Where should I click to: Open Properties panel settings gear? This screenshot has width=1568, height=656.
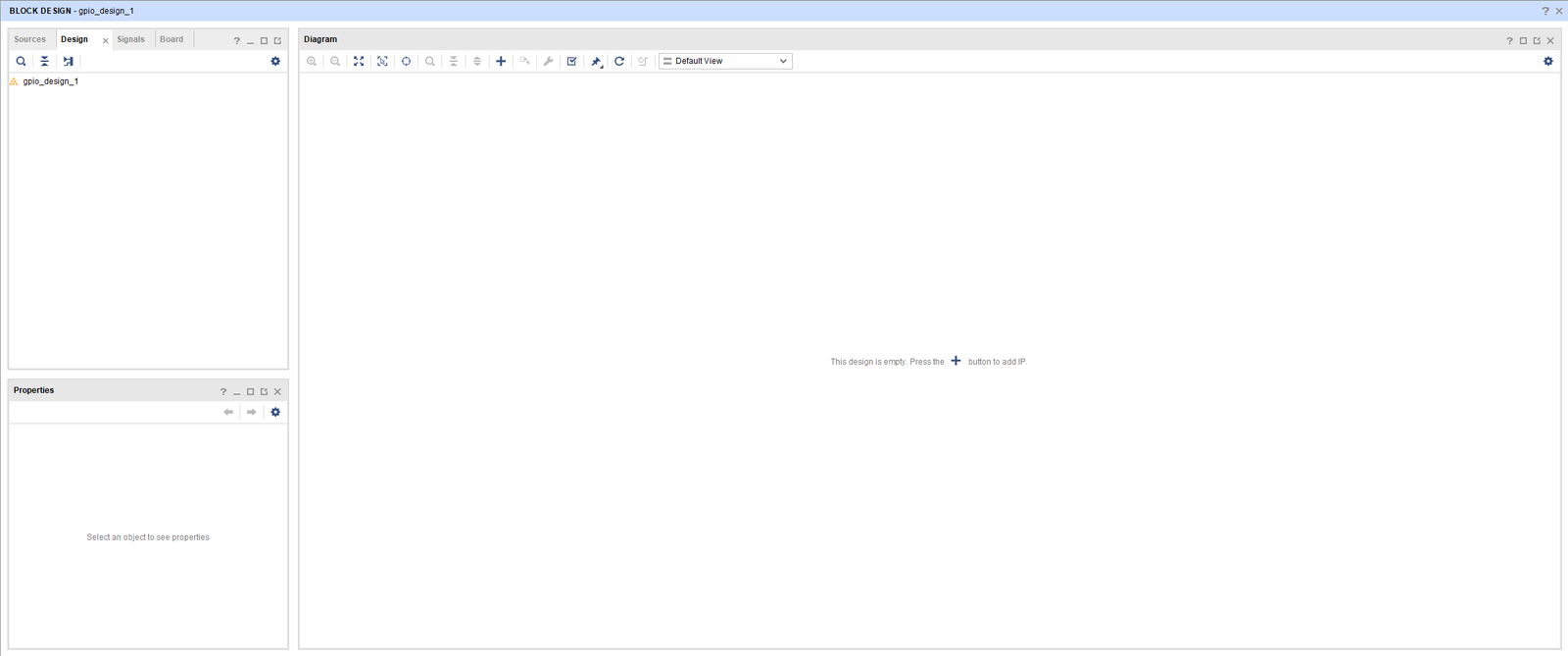pyautogui.click(x=275, y=412)
